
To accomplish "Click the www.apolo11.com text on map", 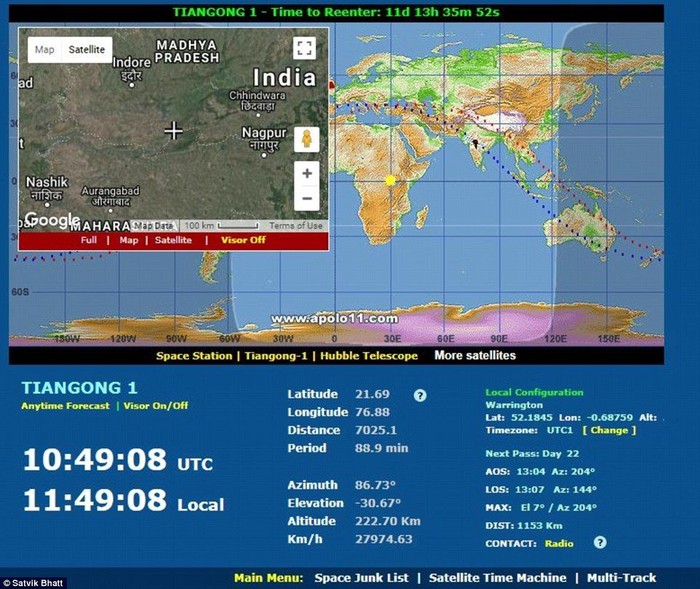I will [x=334, y=318].
